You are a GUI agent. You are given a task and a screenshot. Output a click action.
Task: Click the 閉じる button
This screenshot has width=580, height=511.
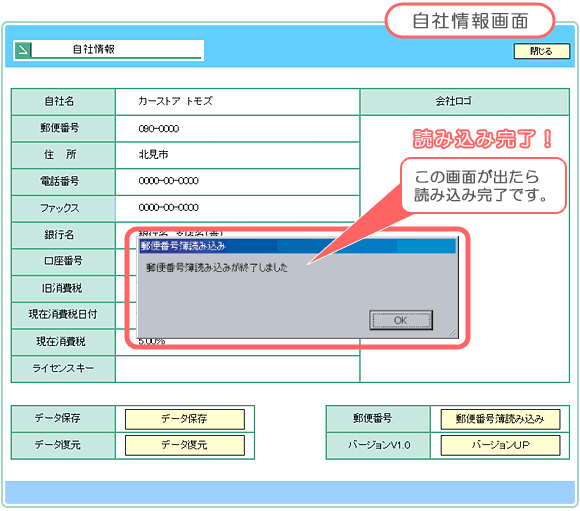[x=542, y=51]
